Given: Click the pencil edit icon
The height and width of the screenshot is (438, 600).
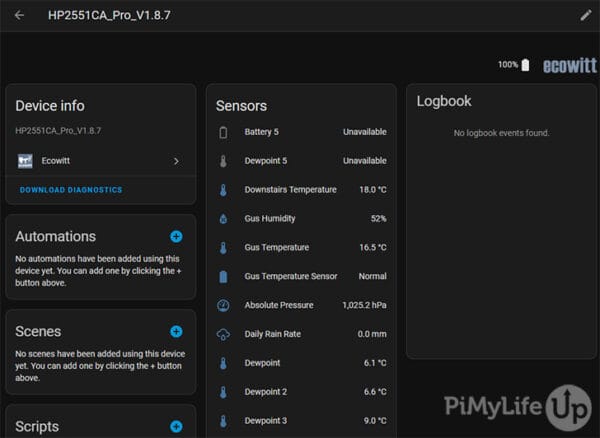Looking at the screenshot, I should click(x=586, y=15).
